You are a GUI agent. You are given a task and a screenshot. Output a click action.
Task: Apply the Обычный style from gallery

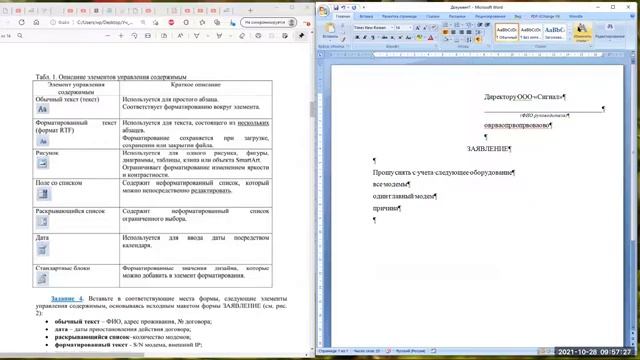click(x=507, y=32)
